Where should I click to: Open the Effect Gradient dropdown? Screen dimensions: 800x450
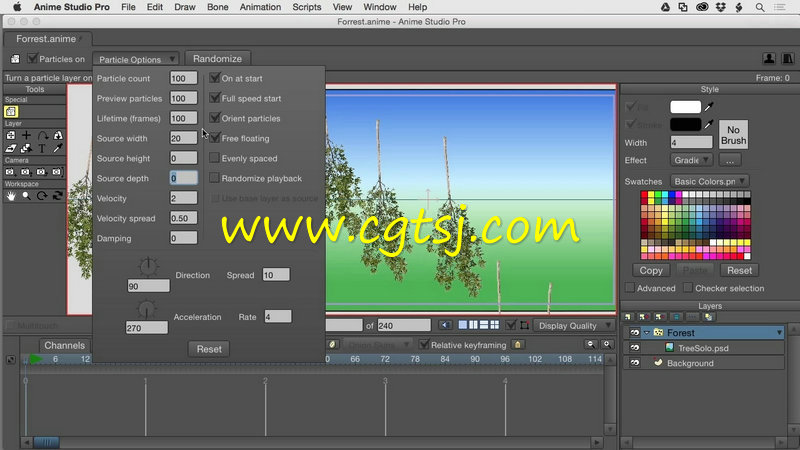click(691, 160)
